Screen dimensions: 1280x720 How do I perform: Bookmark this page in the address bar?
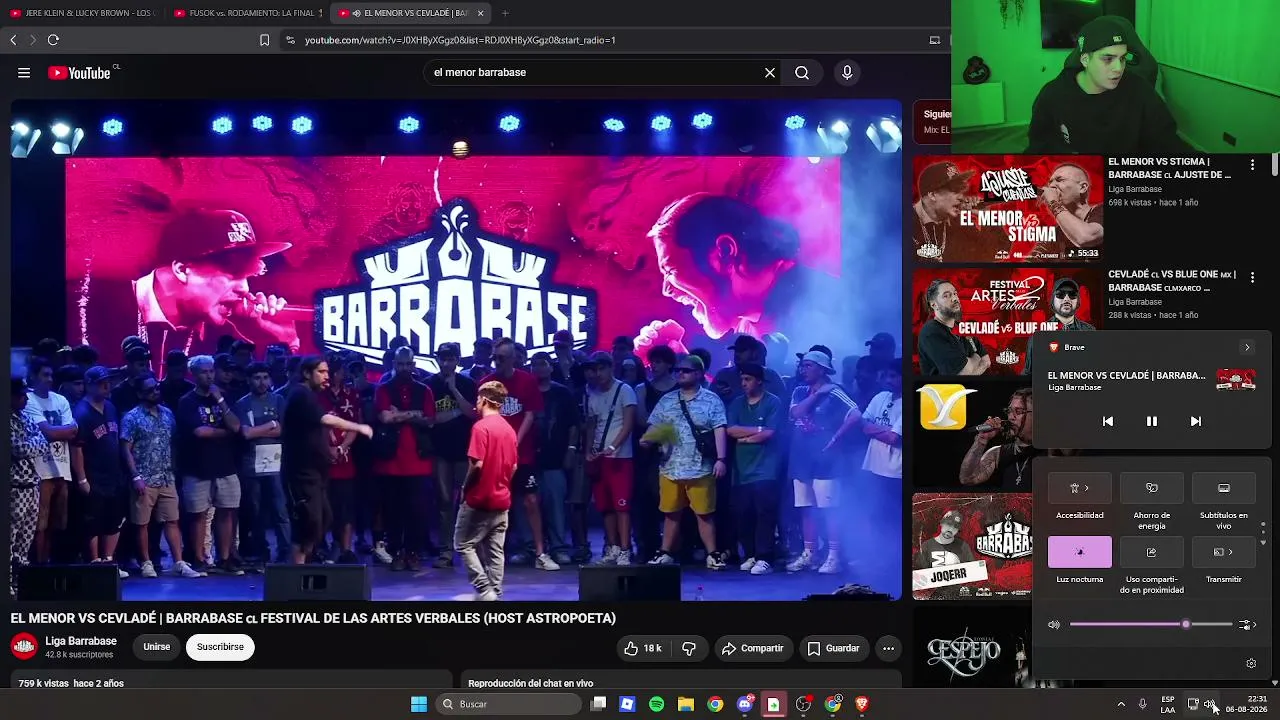[264, 40]
